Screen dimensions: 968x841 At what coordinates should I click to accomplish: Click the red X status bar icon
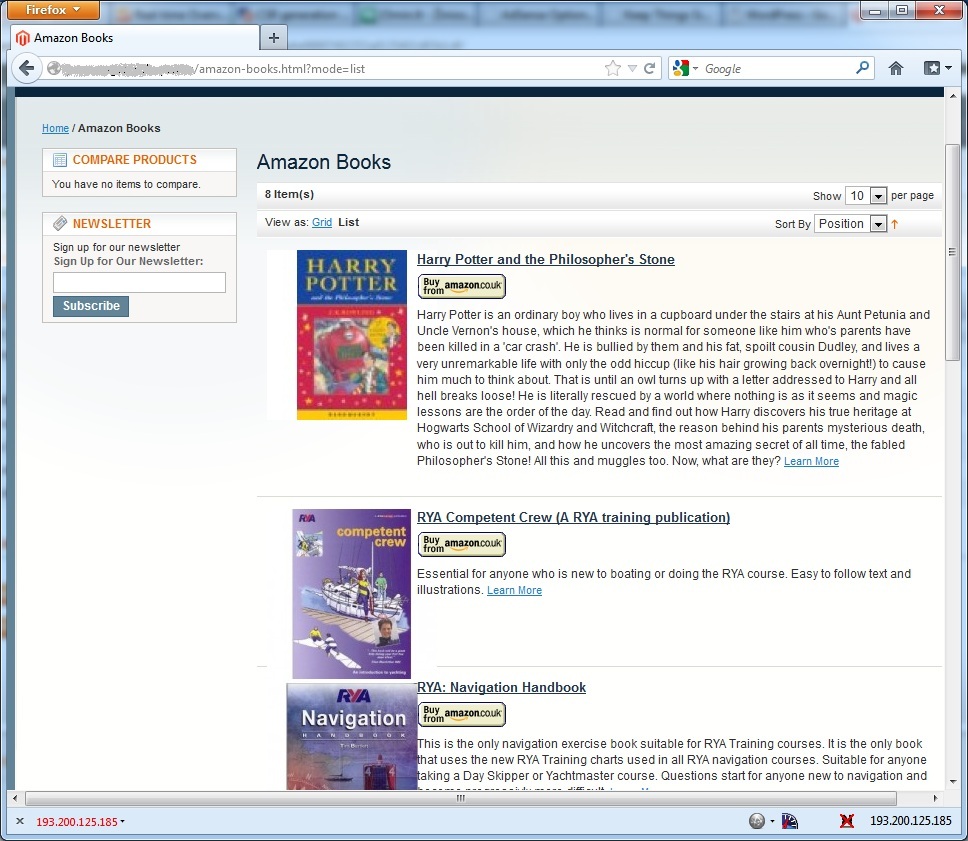pos(847,821)
